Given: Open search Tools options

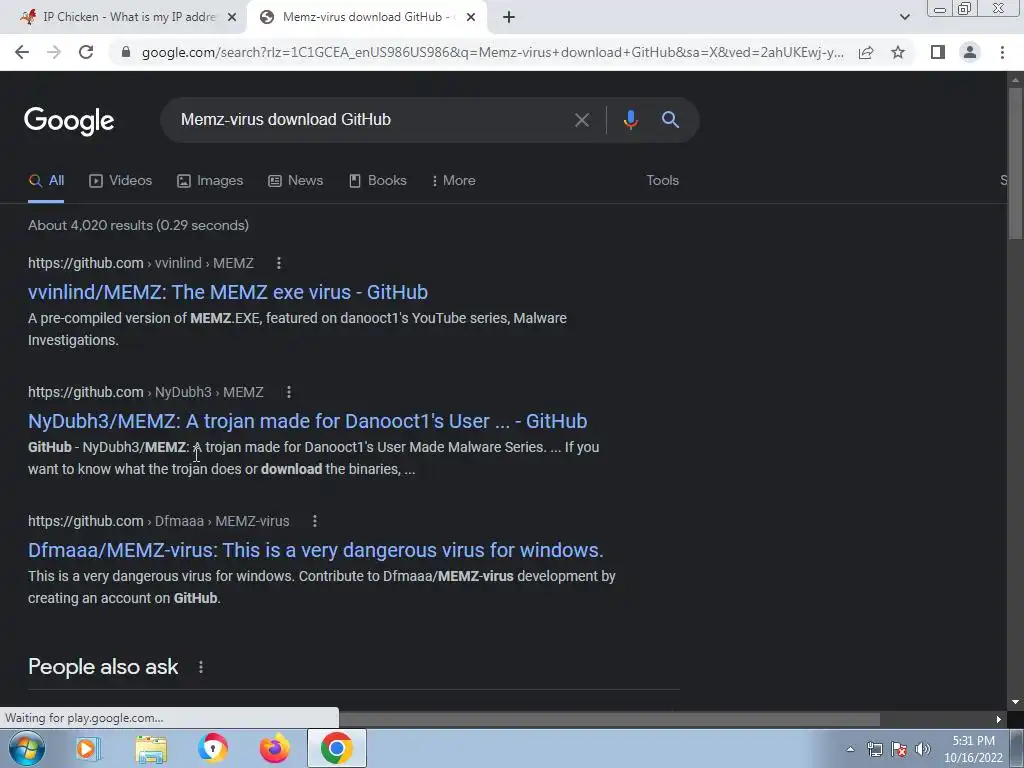Looking at the screenshot, I should tap(662, 180).
